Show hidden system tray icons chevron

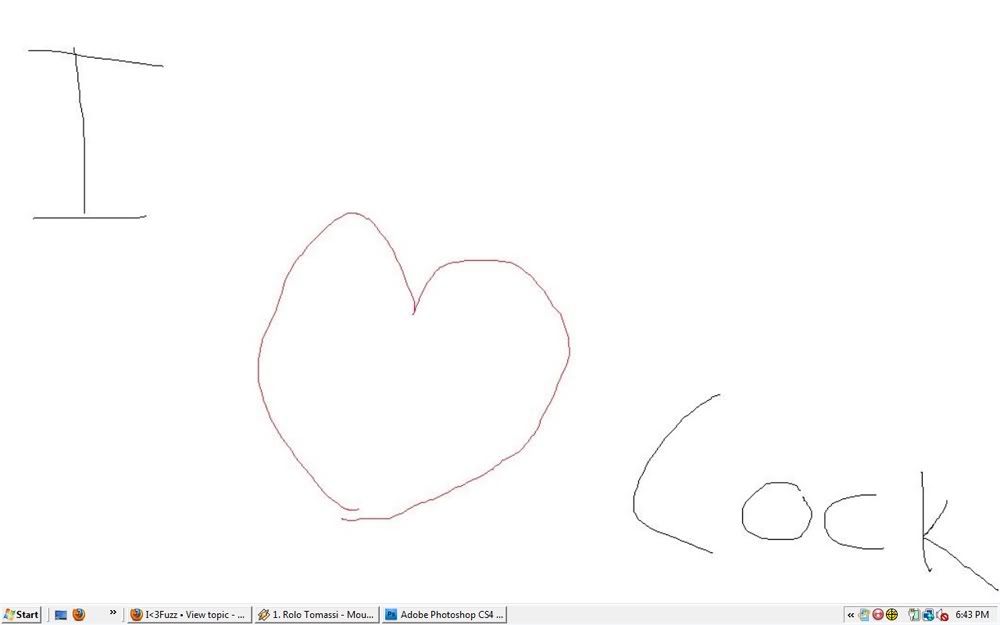[x=851, y=615]
